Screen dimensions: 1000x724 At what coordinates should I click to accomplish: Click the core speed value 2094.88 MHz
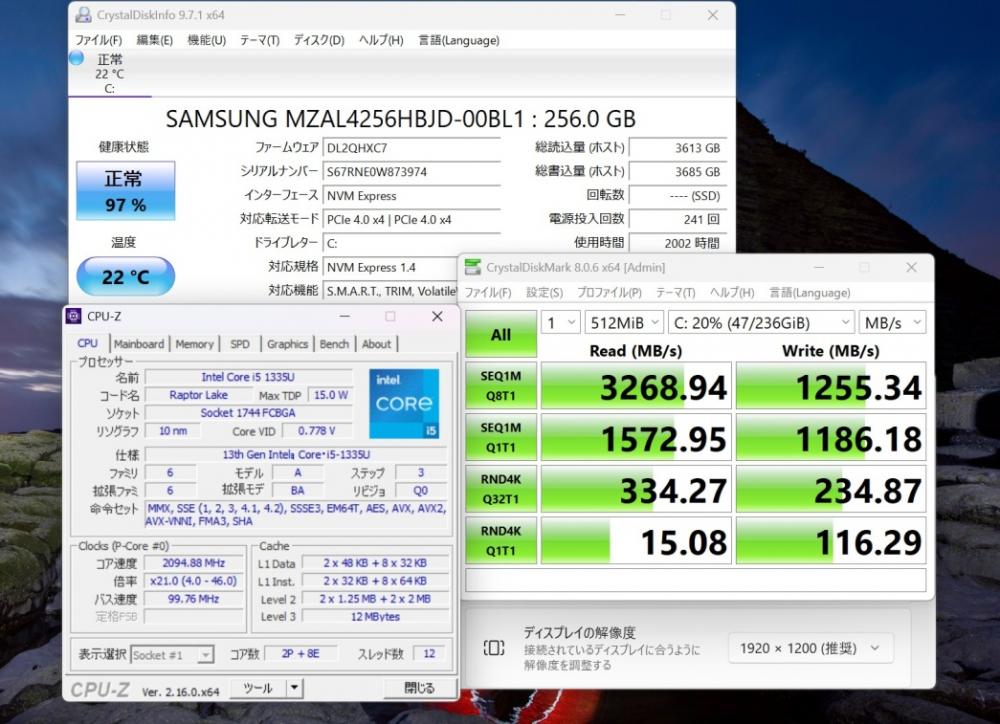pos(193,563)
